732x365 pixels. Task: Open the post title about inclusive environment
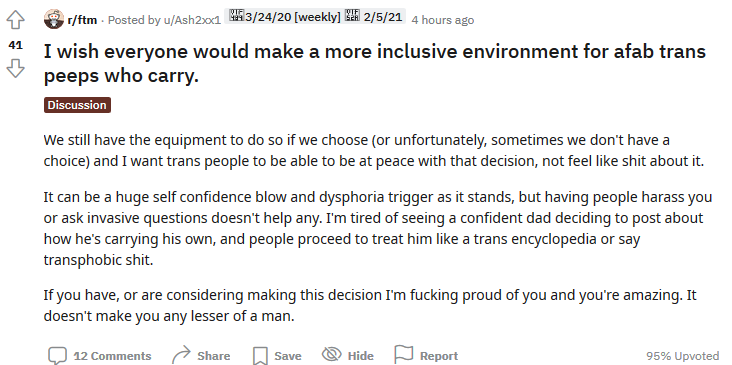375,63
